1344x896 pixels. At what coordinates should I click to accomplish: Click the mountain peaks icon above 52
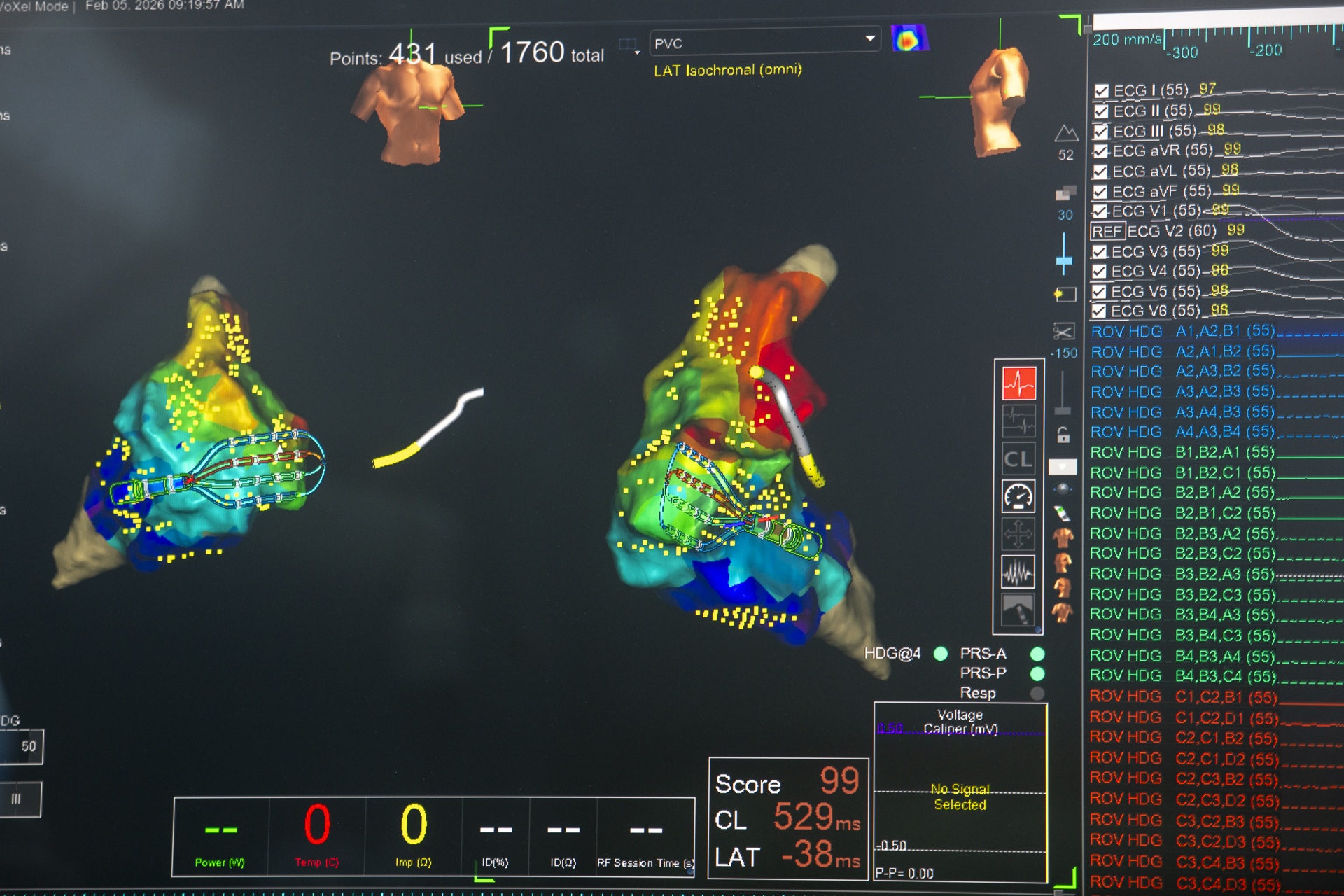click(x=1066, y=133)
